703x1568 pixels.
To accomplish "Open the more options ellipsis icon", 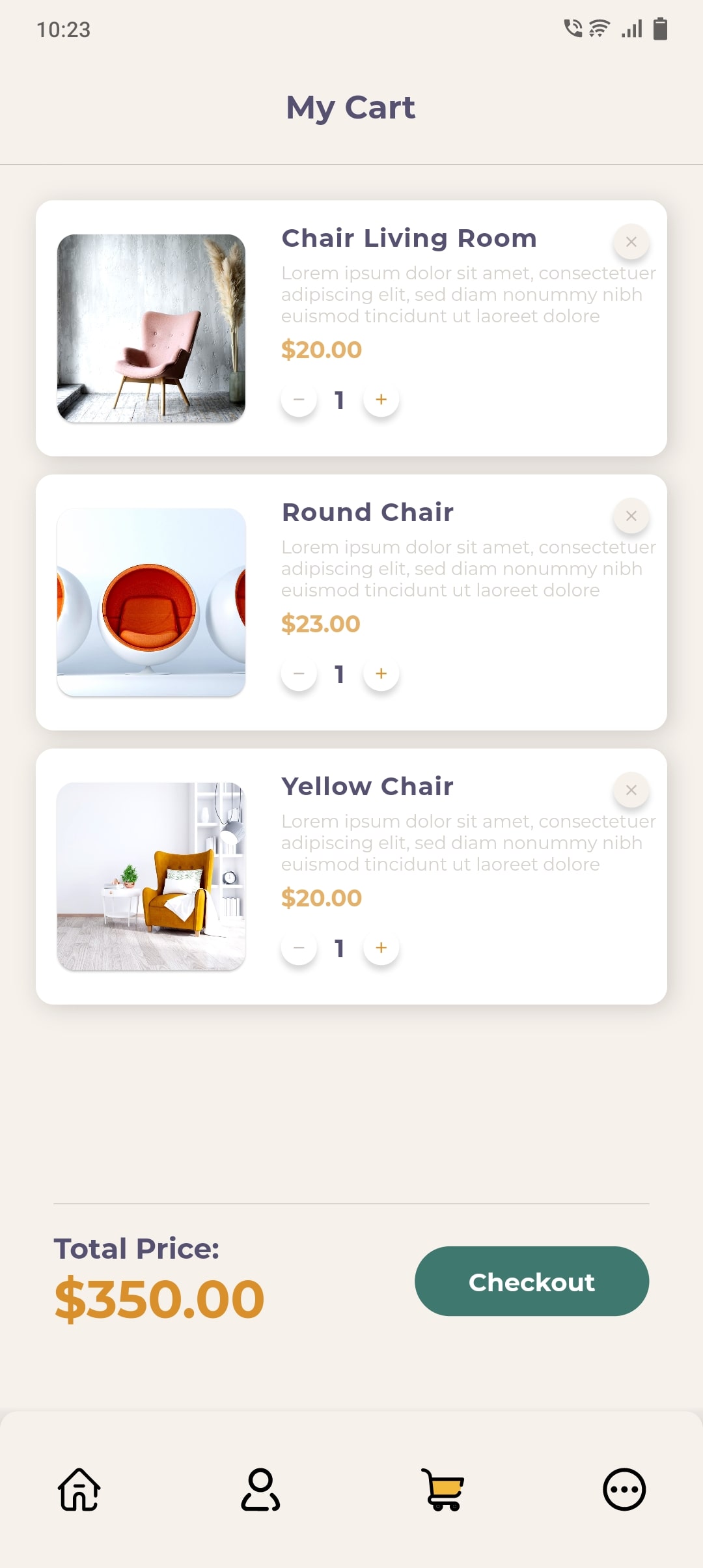I will coord(624,1489).
